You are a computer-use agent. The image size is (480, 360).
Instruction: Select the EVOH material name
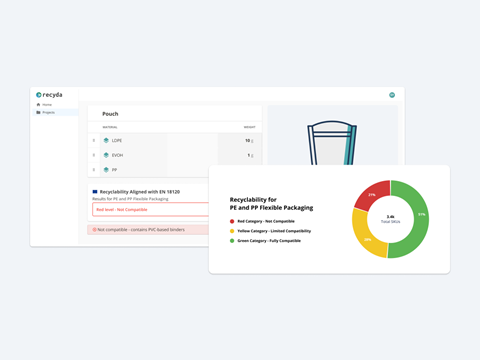pyautogui.click(x=117, y=155)
